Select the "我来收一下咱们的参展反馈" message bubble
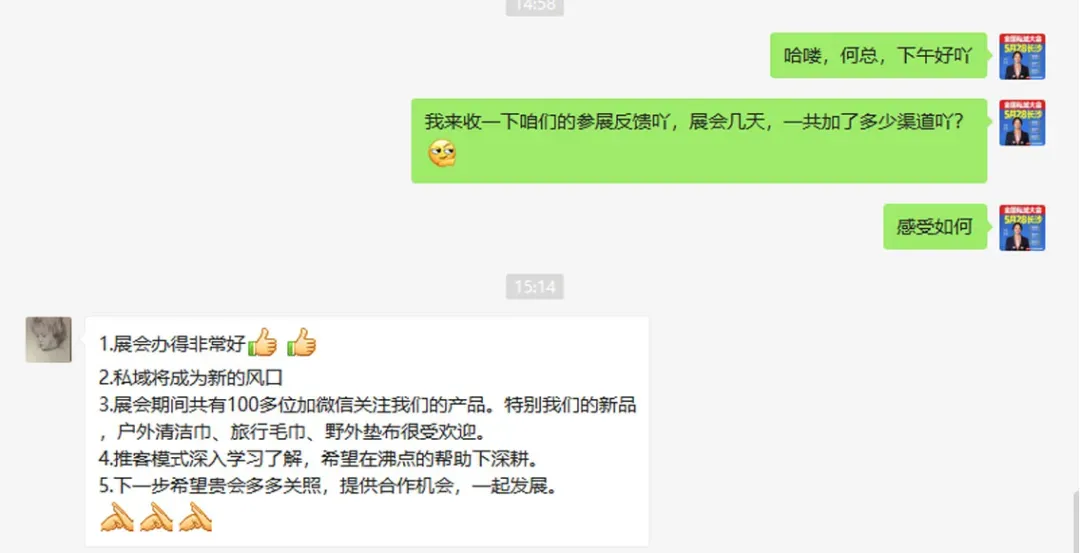1080x553 pixels. click(699, 141)
